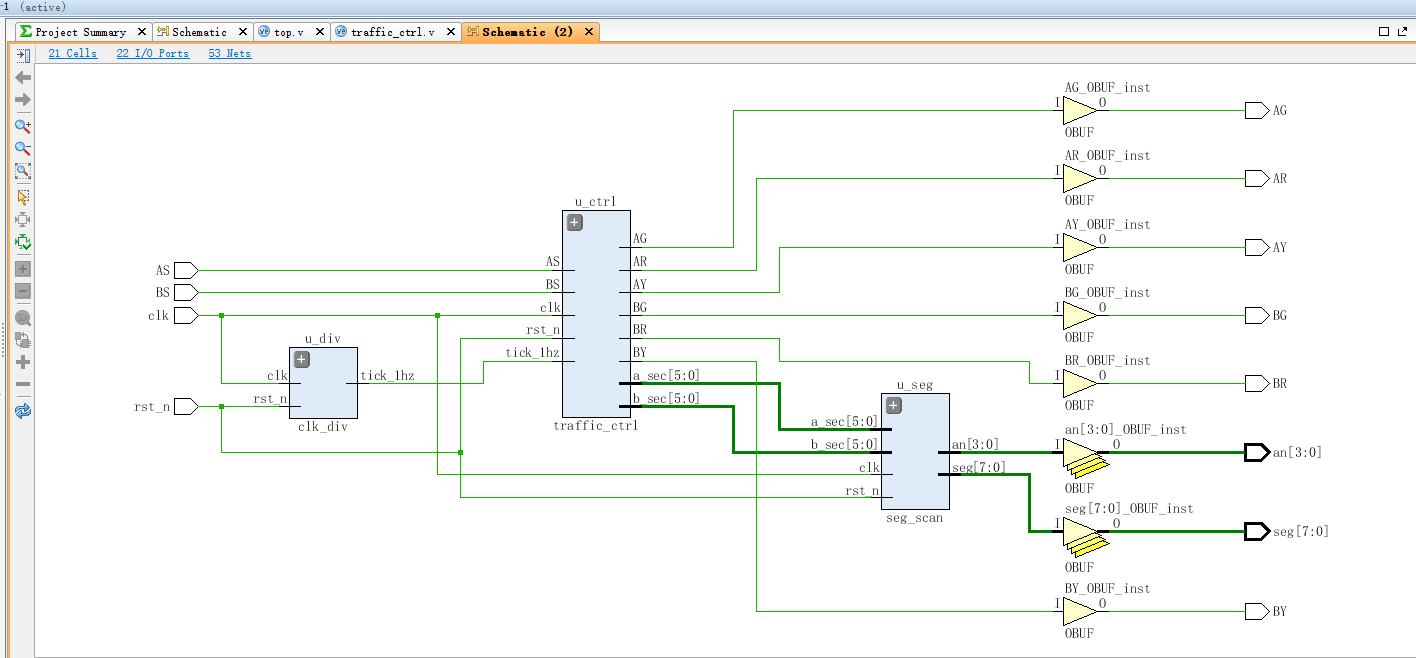The height and width of the screenshot is (658, 1416).
Task: Select the BY output port
Action: (1257, 611)
